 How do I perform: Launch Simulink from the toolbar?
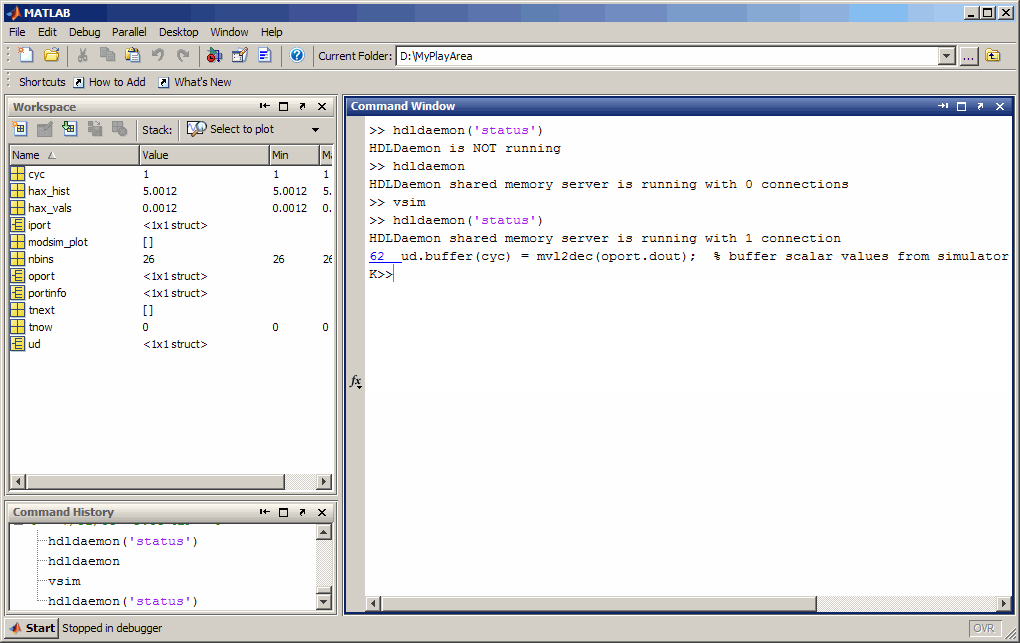214,55
